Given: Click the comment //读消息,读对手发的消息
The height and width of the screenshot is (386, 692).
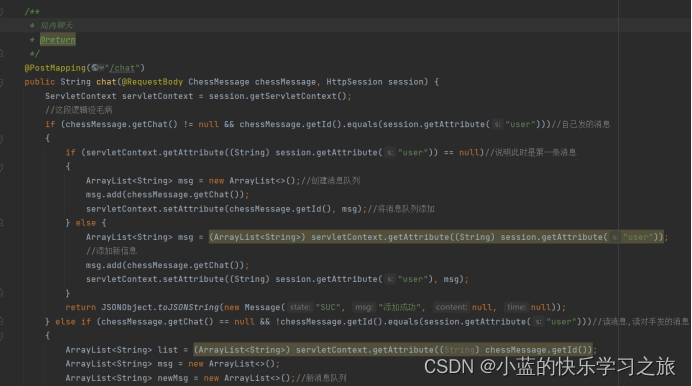Looking at the screenshot, I should pos(641,322).
